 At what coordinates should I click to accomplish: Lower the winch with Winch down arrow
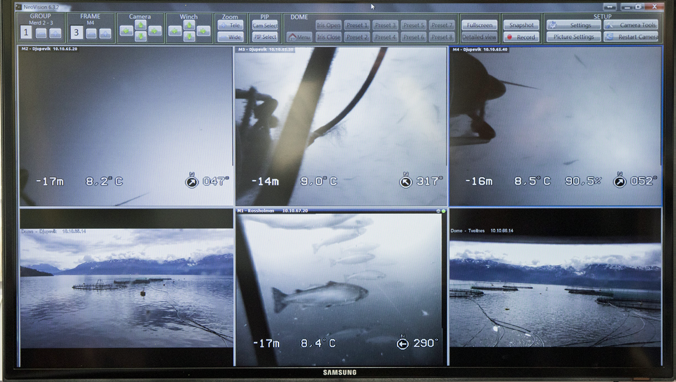[x=189, y=37]
